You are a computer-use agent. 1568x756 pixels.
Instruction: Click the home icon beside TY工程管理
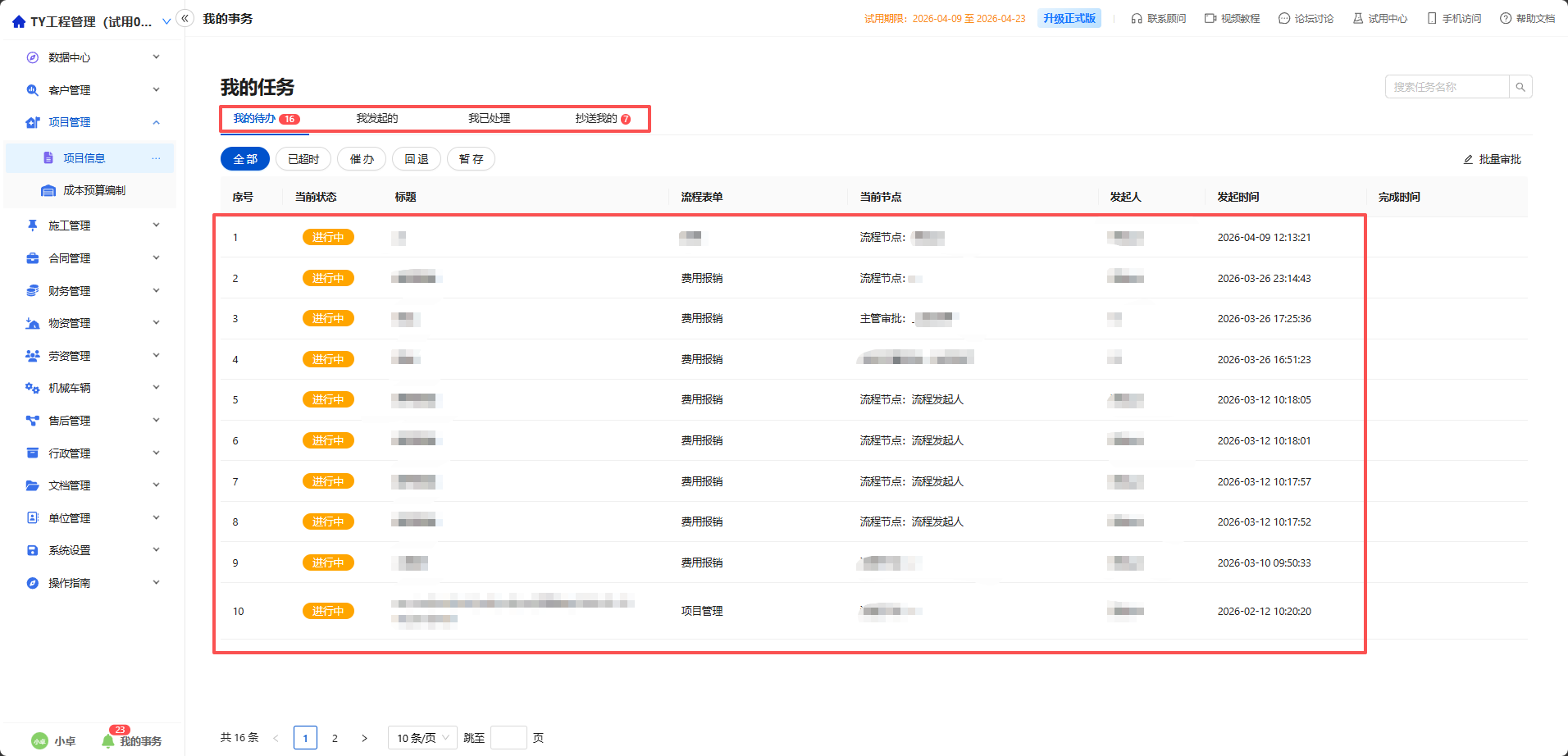pos(19,21)
